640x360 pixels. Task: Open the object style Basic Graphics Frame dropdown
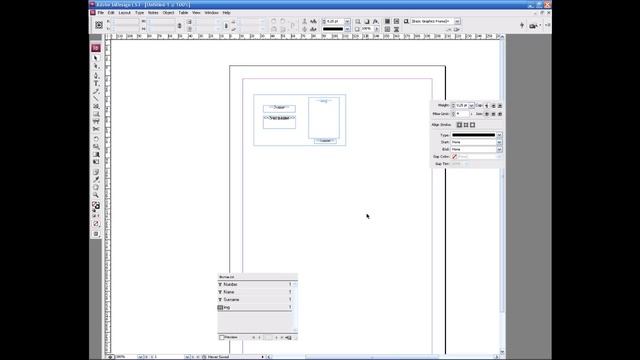point(457,21)
